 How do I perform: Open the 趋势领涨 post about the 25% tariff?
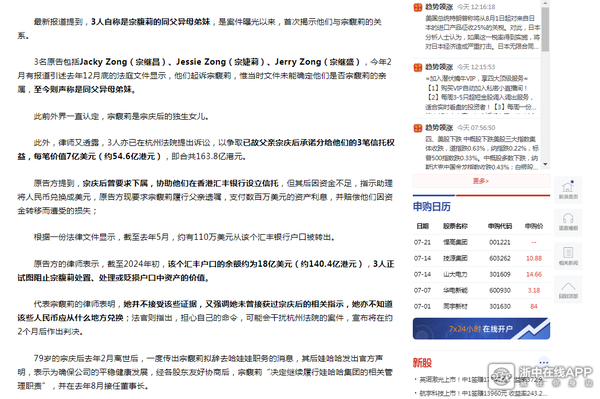click(482, 32)
